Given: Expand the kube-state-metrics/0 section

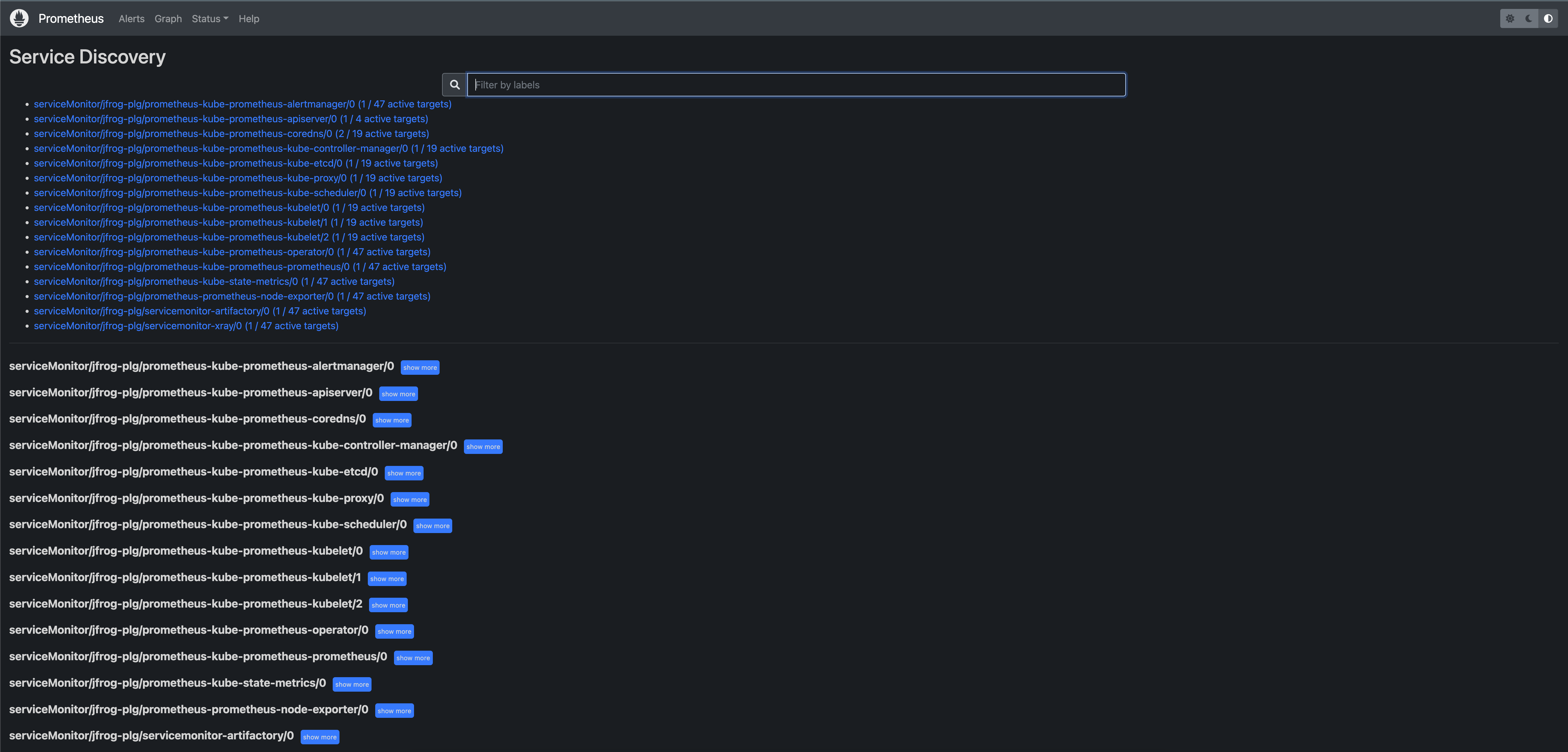Looking at the screenshot, I should tap(352, 685).
